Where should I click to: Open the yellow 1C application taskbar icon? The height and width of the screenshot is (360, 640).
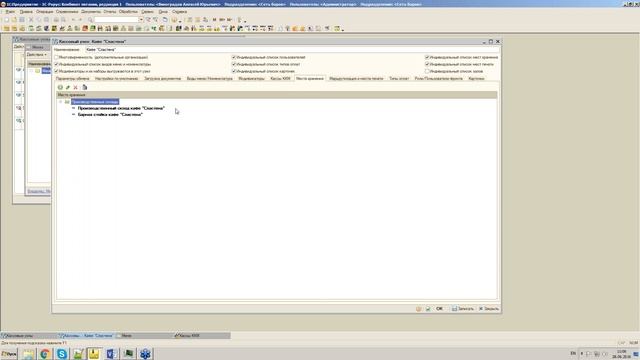(x=94, y=353)
